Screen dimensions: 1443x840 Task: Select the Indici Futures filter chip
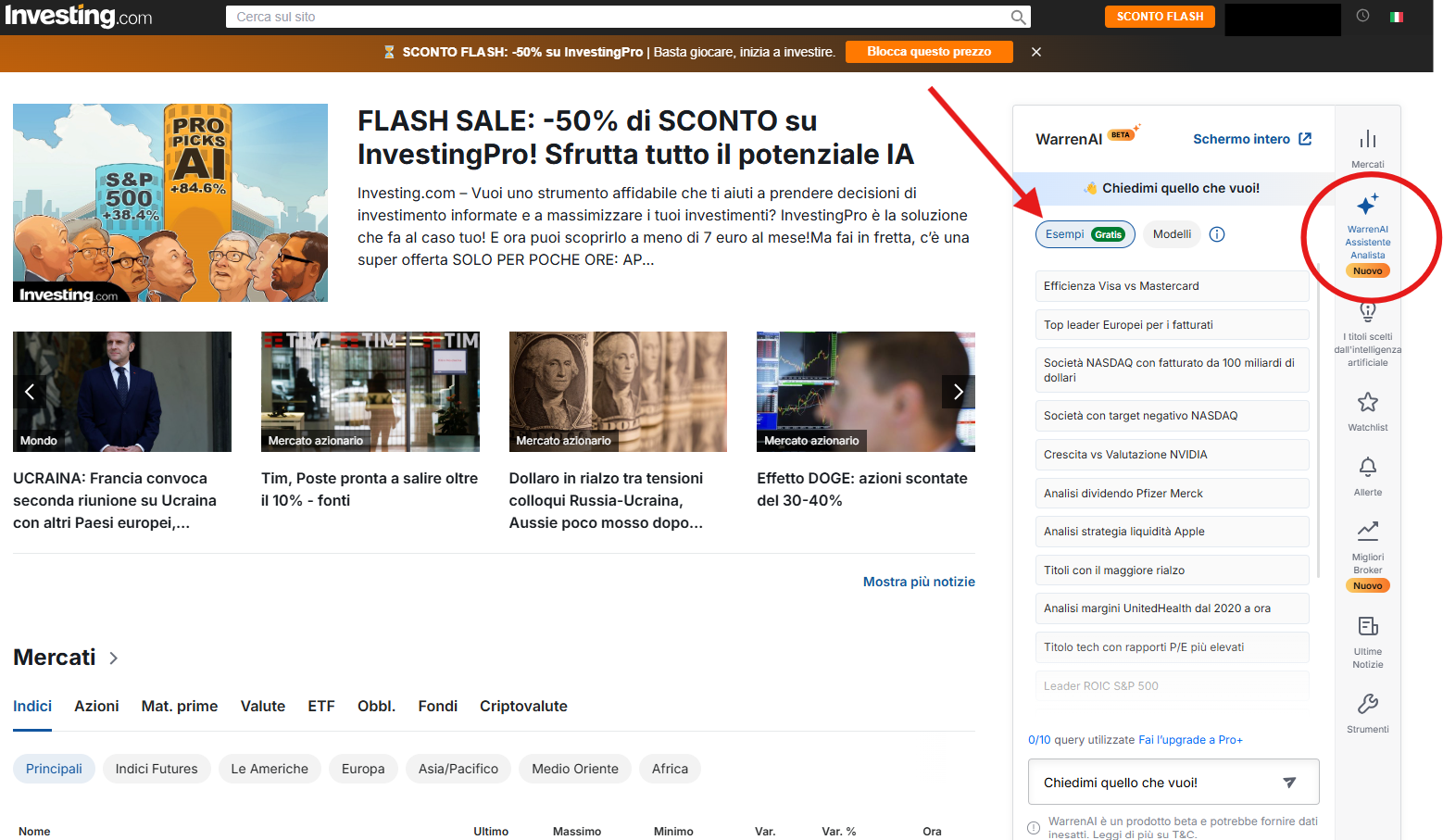(x=157, y=769)
